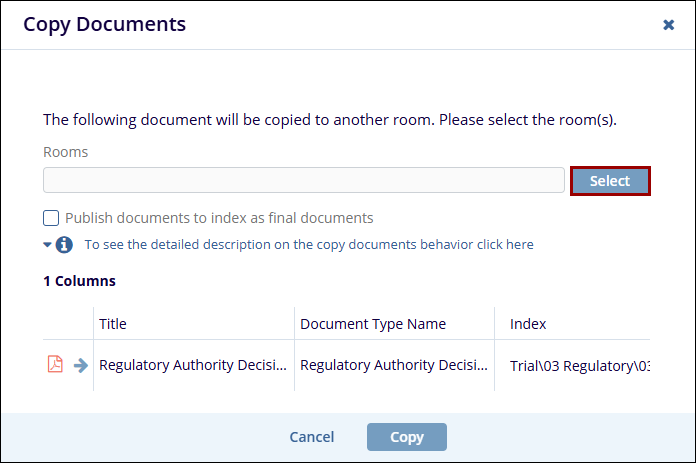This screenshot has width=696, height=463.
Task: Click the Index column header
Action: pyautogui.click(x=528, y=324)
